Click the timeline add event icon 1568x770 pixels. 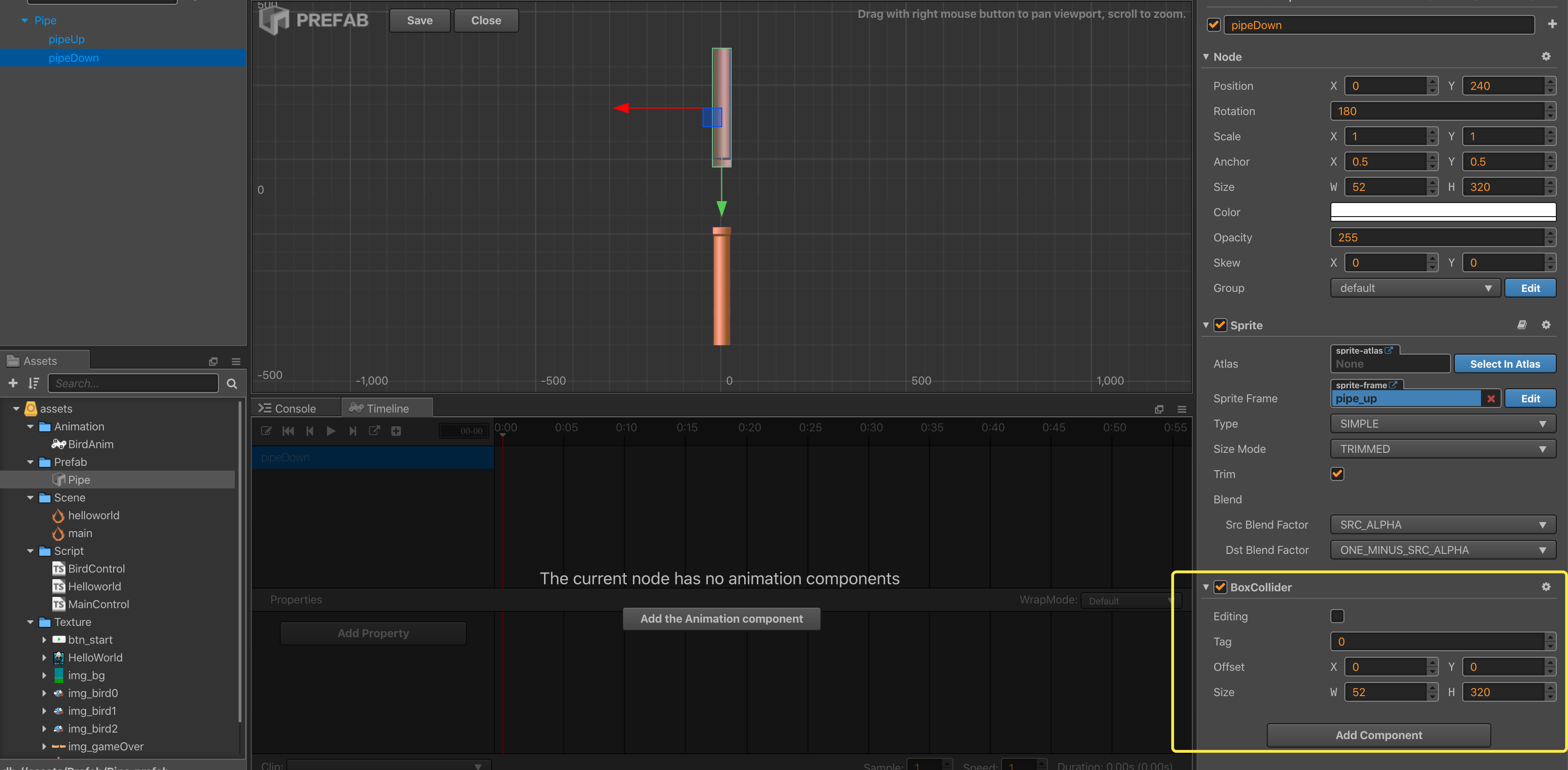(x=396, y=431)
